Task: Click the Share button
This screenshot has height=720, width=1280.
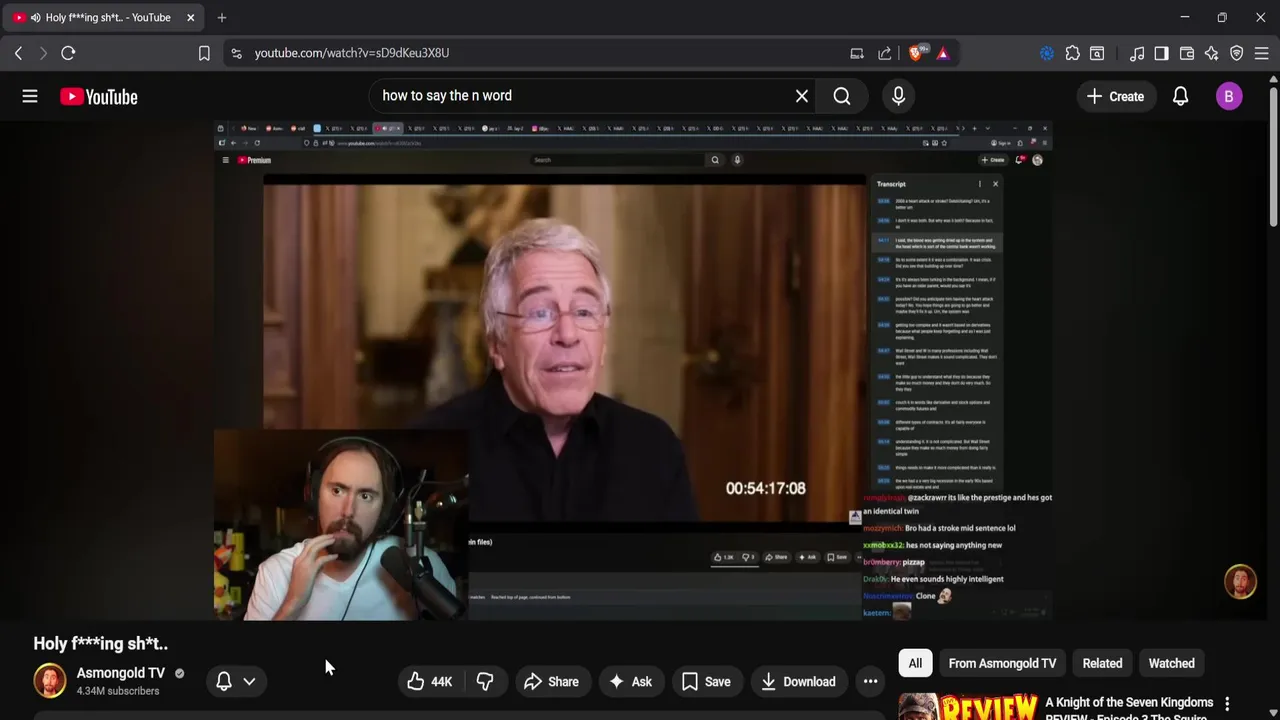Action: (551, 682)
